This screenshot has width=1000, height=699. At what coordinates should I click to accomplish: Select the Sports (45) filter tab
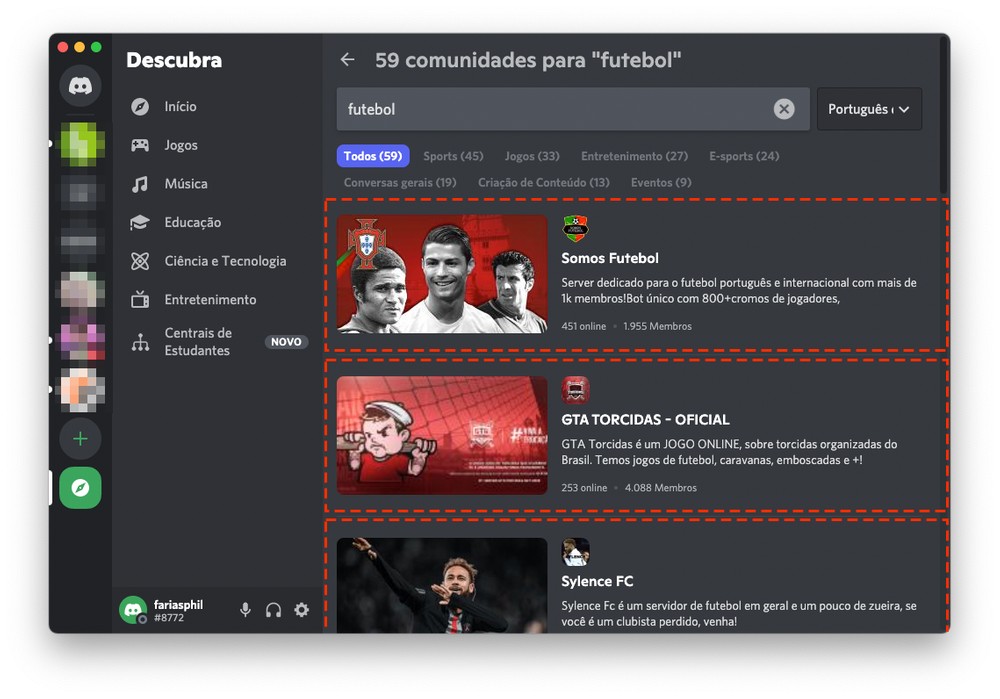point(453,156)
